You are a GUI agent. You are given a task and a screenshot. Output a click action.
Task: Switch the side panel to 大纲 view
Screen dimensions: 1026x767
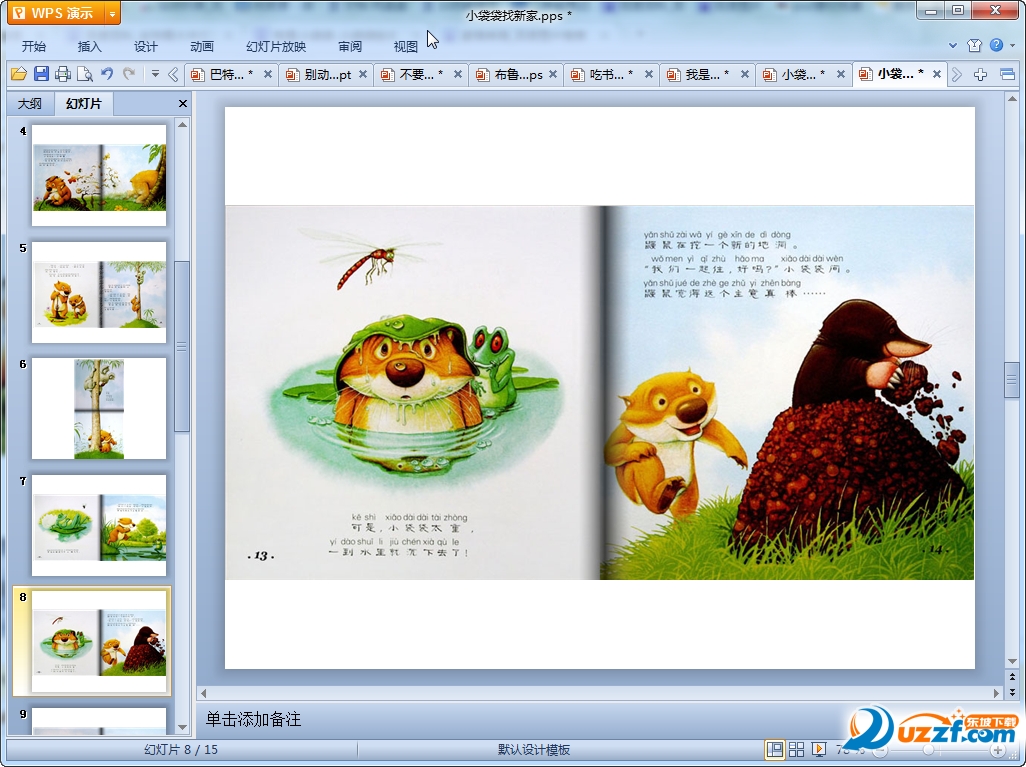click(30, 103)
